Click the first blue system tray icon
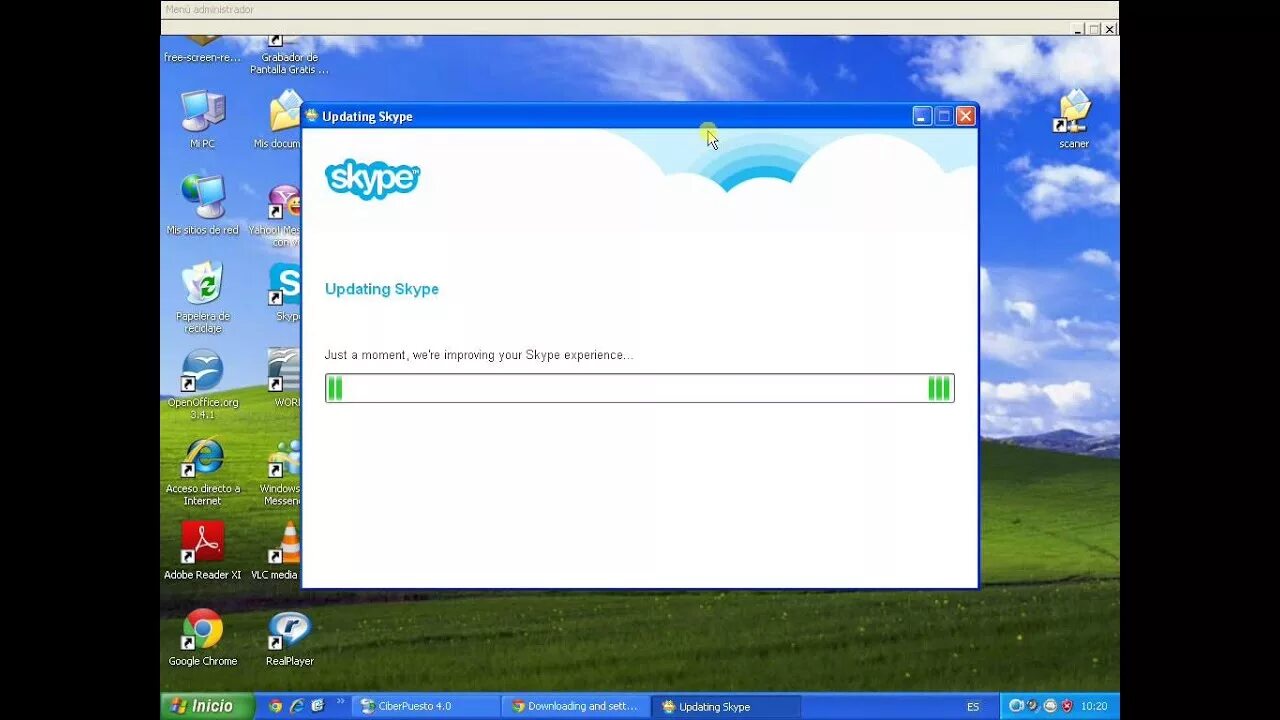Viewport: 1280px width, 720px height. 1016,706
